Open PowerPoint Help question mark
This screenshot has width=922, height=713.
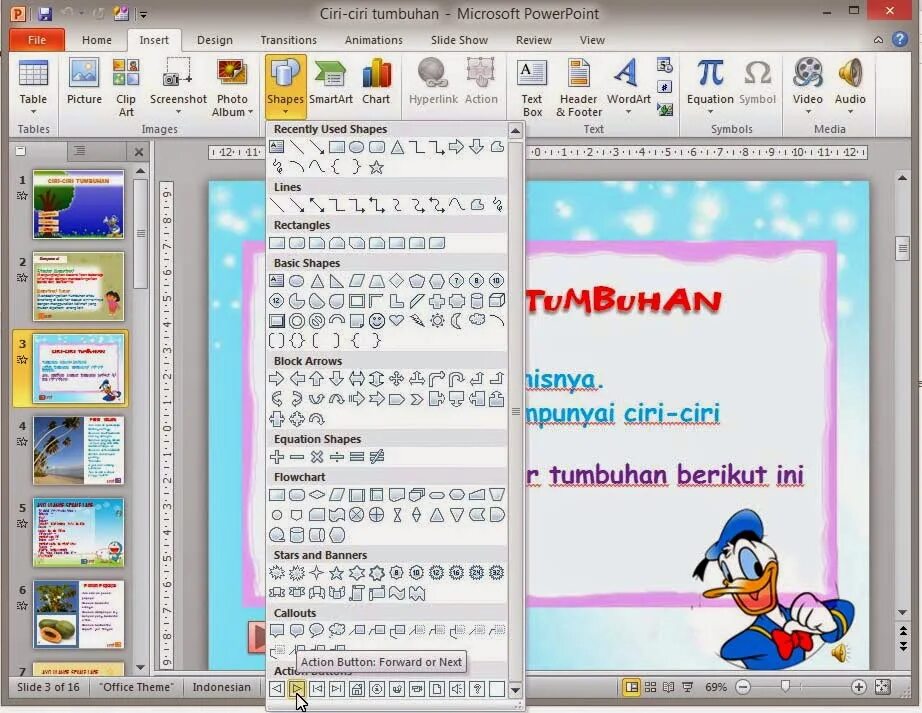pos(900,39)
